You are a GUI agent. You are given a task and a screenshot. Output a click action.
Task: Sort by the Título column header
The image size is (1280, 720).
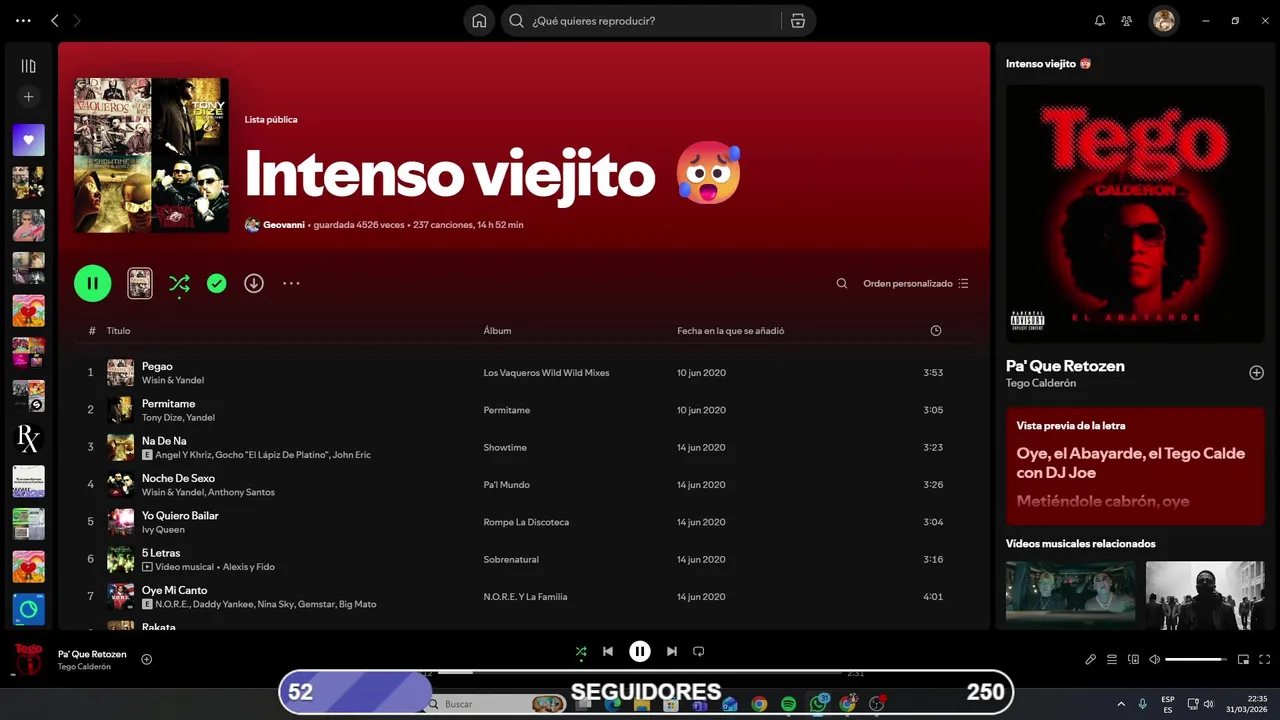(x=119, y=331)
